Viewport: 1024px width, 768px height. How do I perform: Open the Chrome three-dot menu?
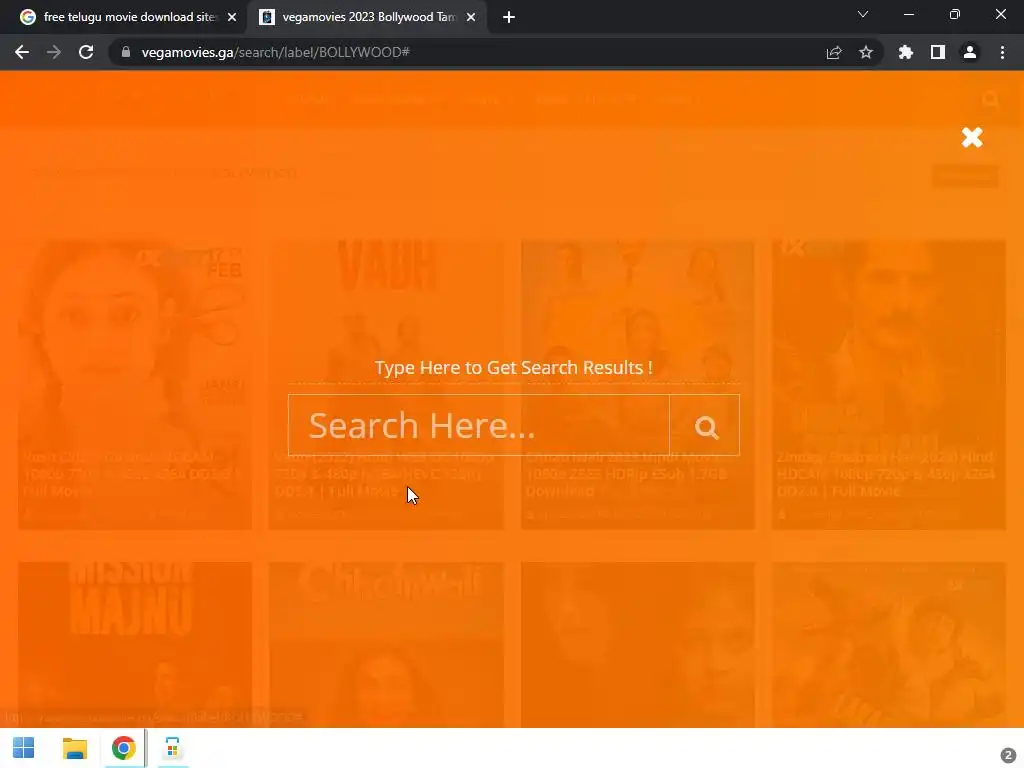(x=1002, y=52)
